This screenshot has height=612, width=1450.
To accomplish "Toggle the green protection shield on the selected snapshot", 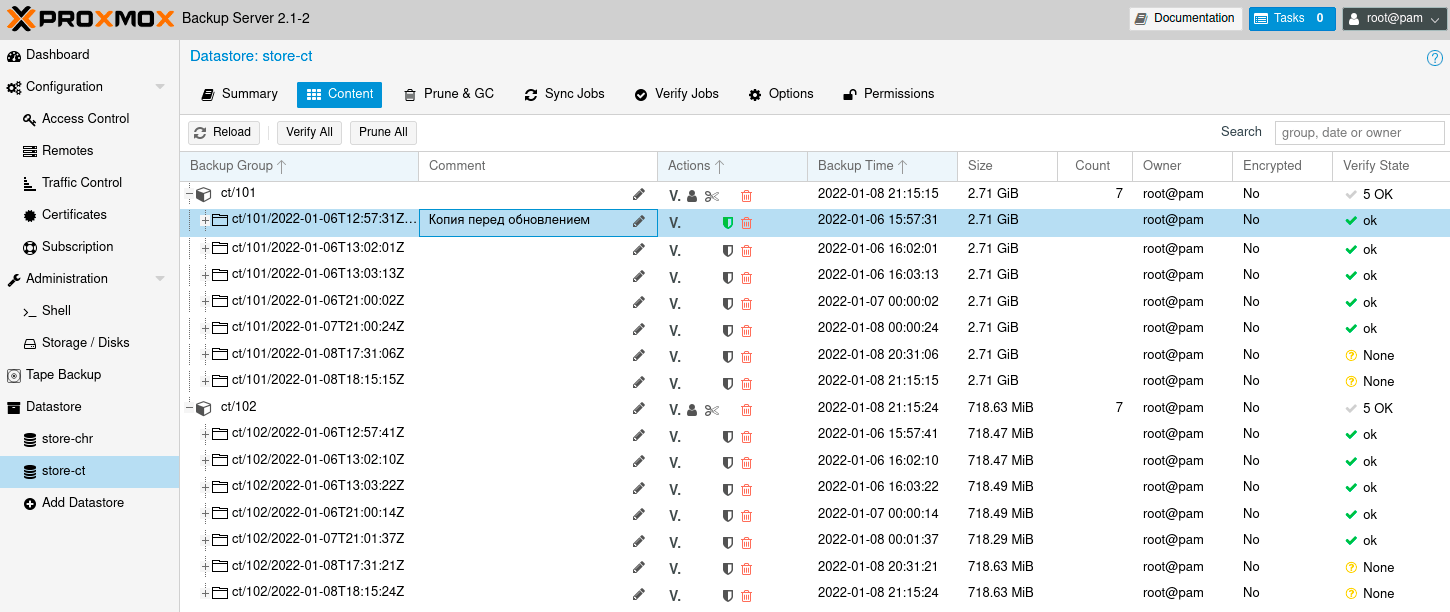I will [x=728, y=223].
